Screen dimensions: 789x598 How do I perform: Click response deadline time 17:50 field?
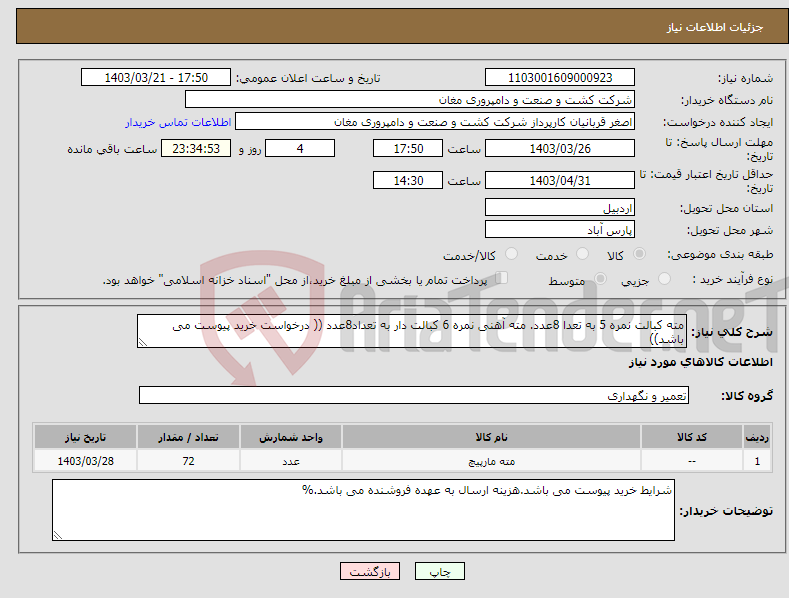click(408, 148)
